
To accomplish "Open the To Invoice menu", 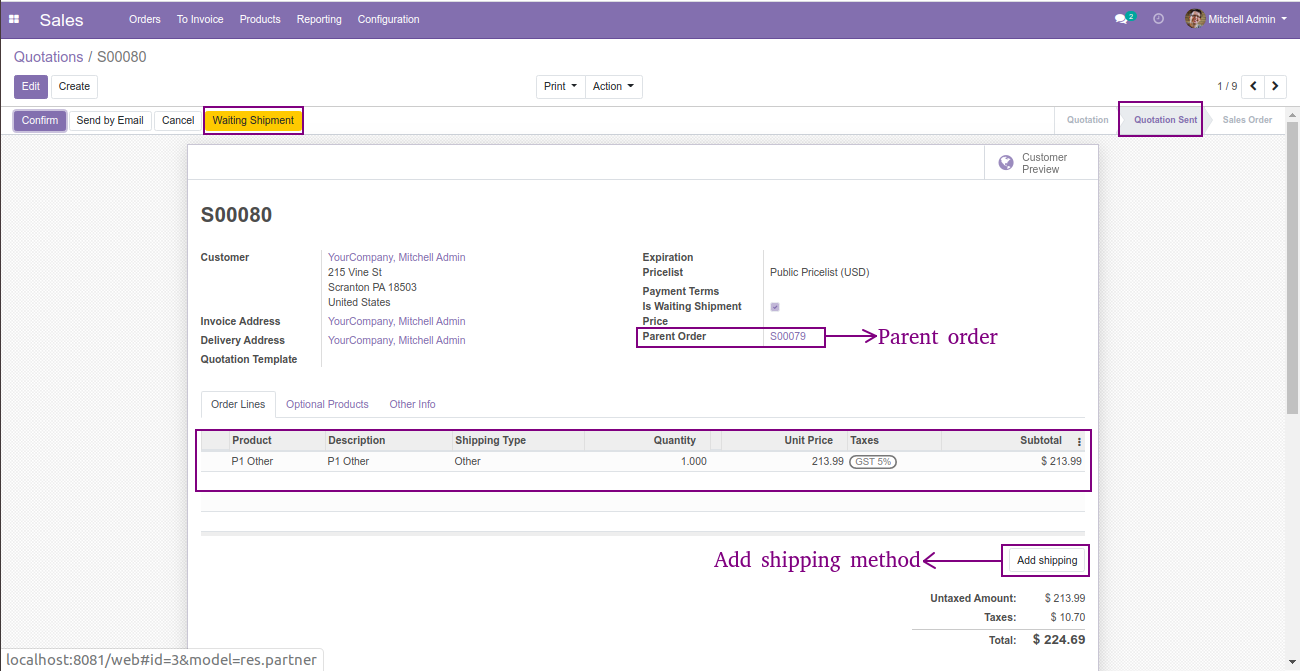I will click(200, 19).
